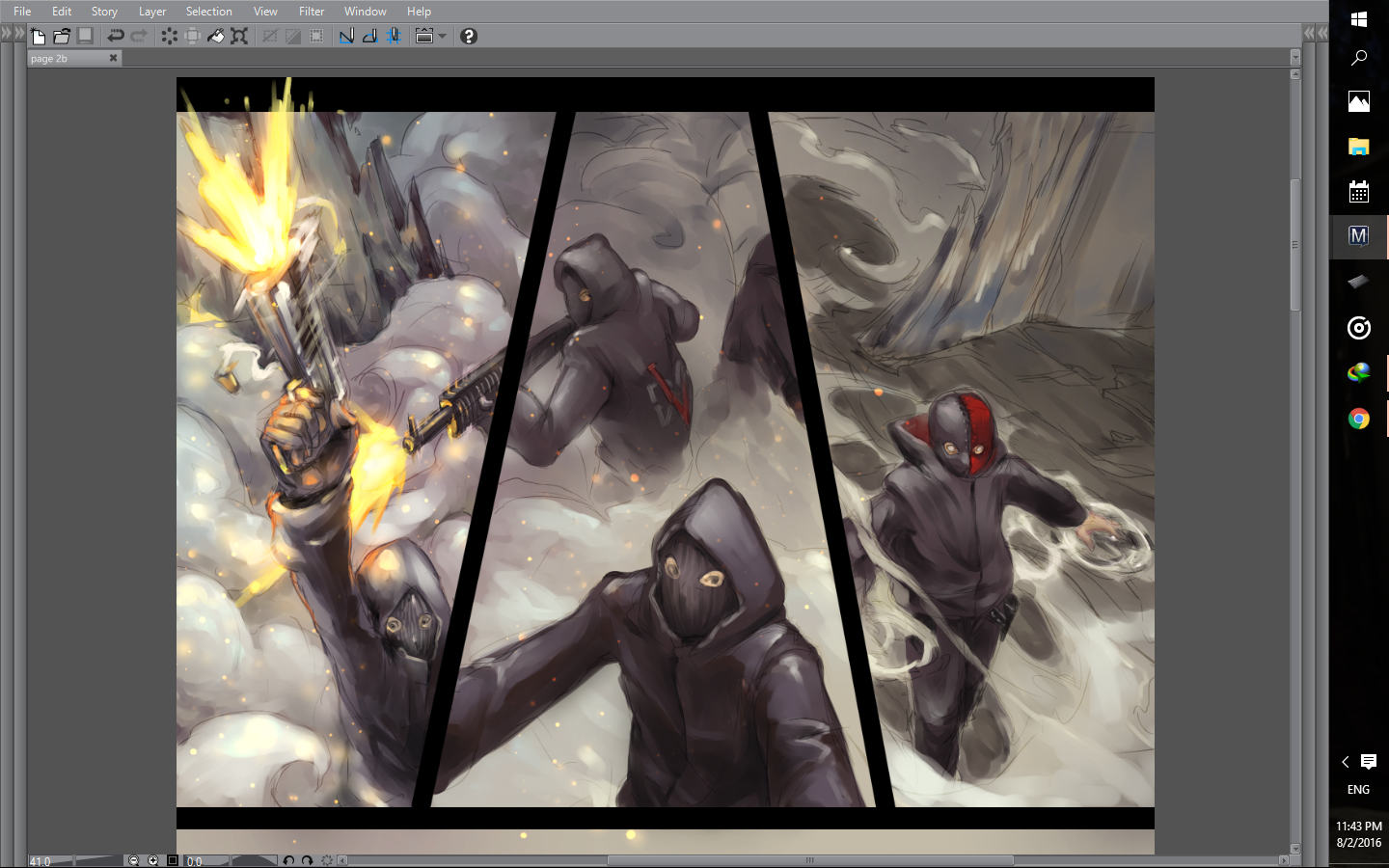1389x868 pixels.
Task: Click the Clear (dots circle) toolbar icon
Action: click(170, 37)
